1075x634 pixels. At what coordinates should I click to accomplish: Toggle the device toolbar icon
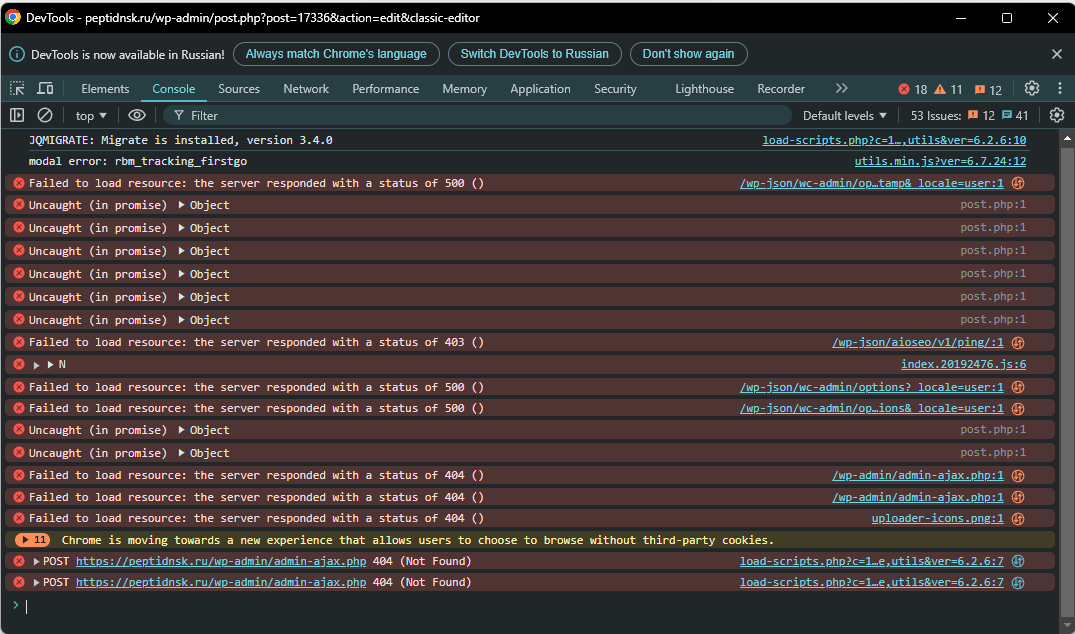click(45, 88)
